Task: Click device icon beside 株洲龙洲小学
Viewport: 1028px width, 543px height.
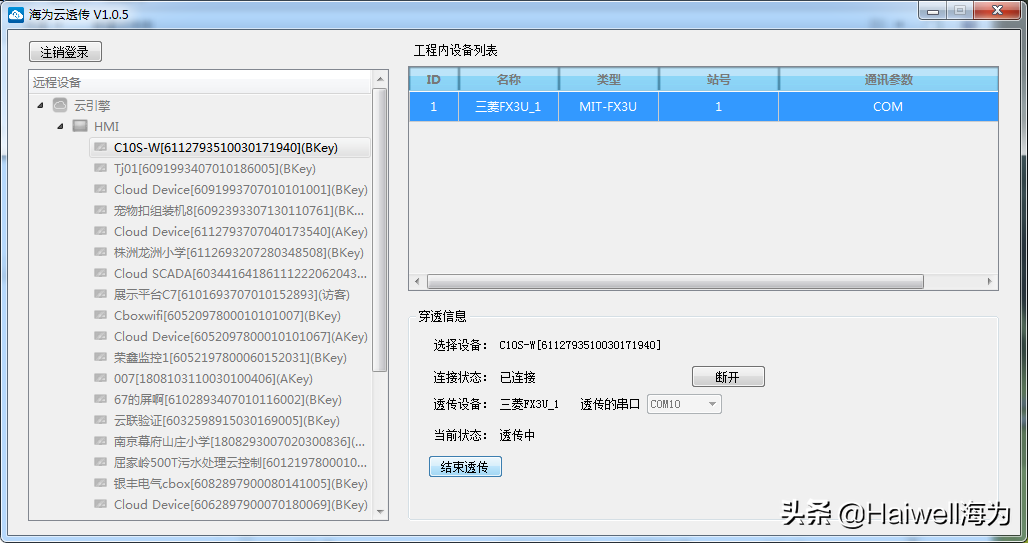Action: tap(100, 252)
